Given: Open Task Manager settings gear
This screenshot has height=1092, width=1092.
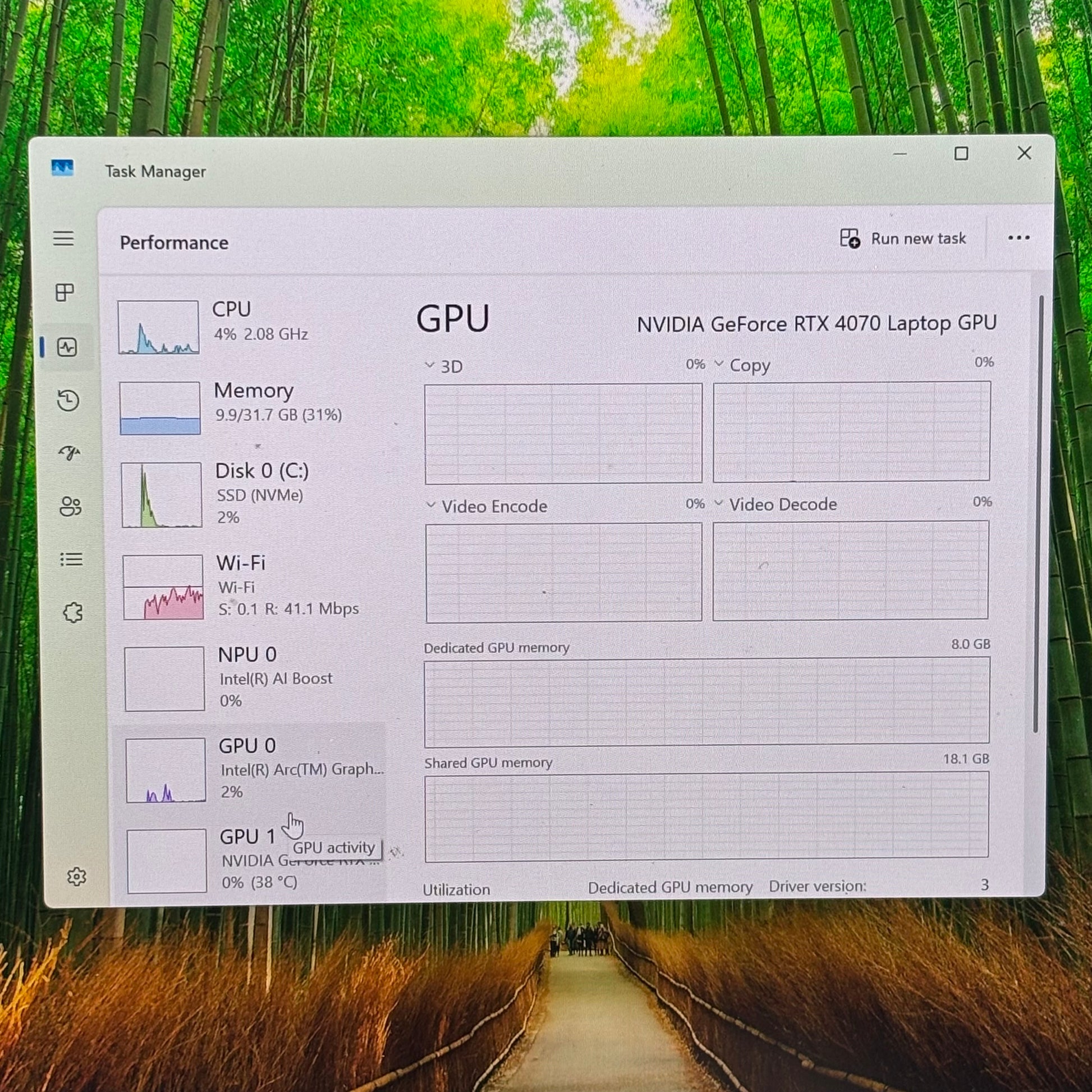Looking at the screenshot, I should (76, 877).
